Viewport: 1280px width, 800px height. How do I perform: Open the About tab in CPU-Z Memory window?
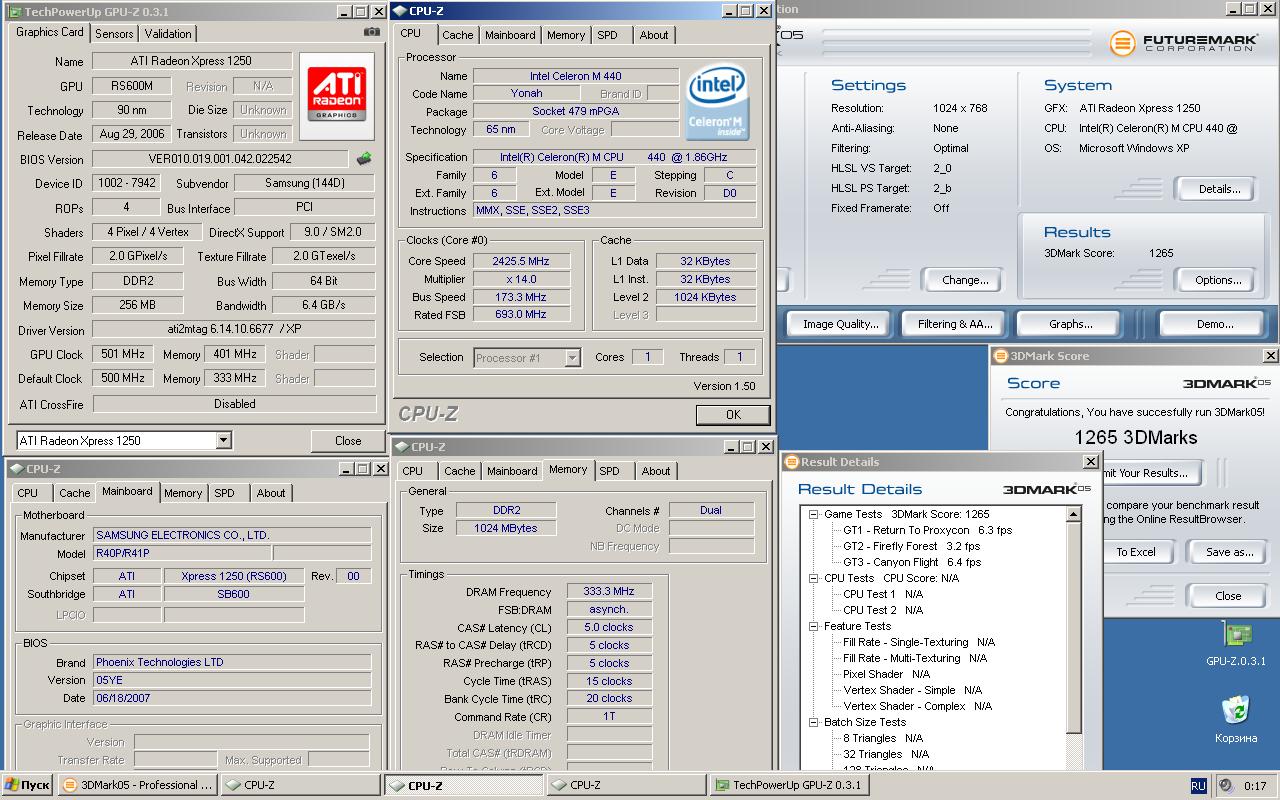pos(656,471)
